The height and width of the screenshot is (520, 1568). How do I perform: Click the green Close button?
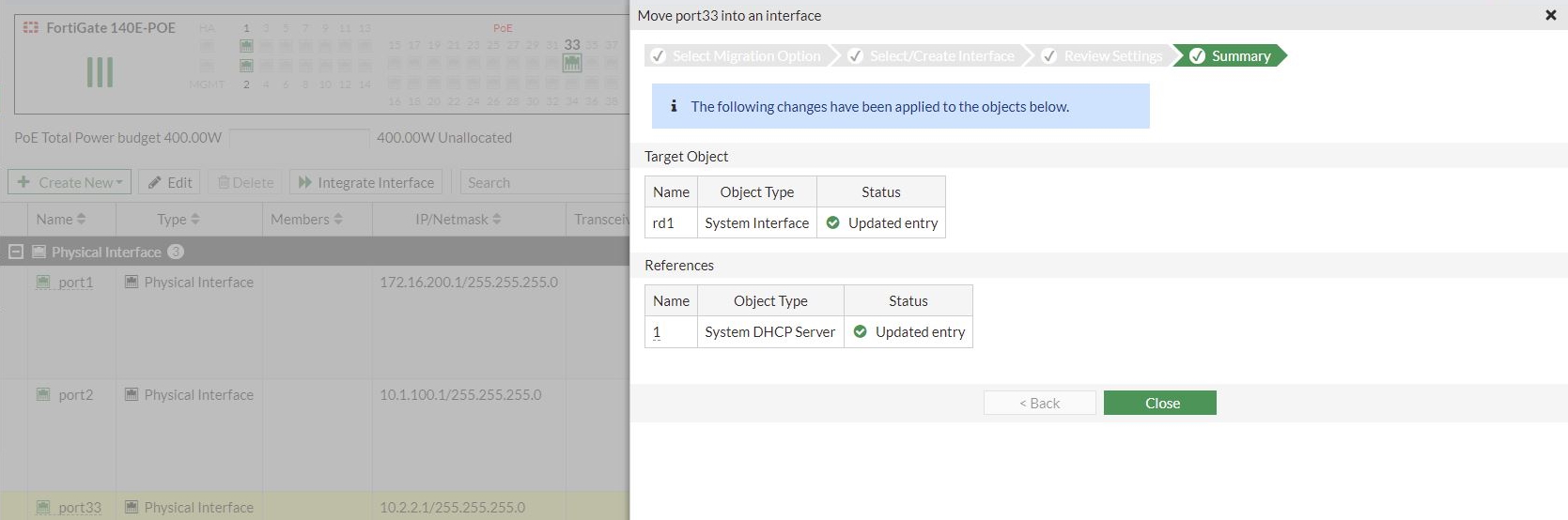tap(1159, 403)
